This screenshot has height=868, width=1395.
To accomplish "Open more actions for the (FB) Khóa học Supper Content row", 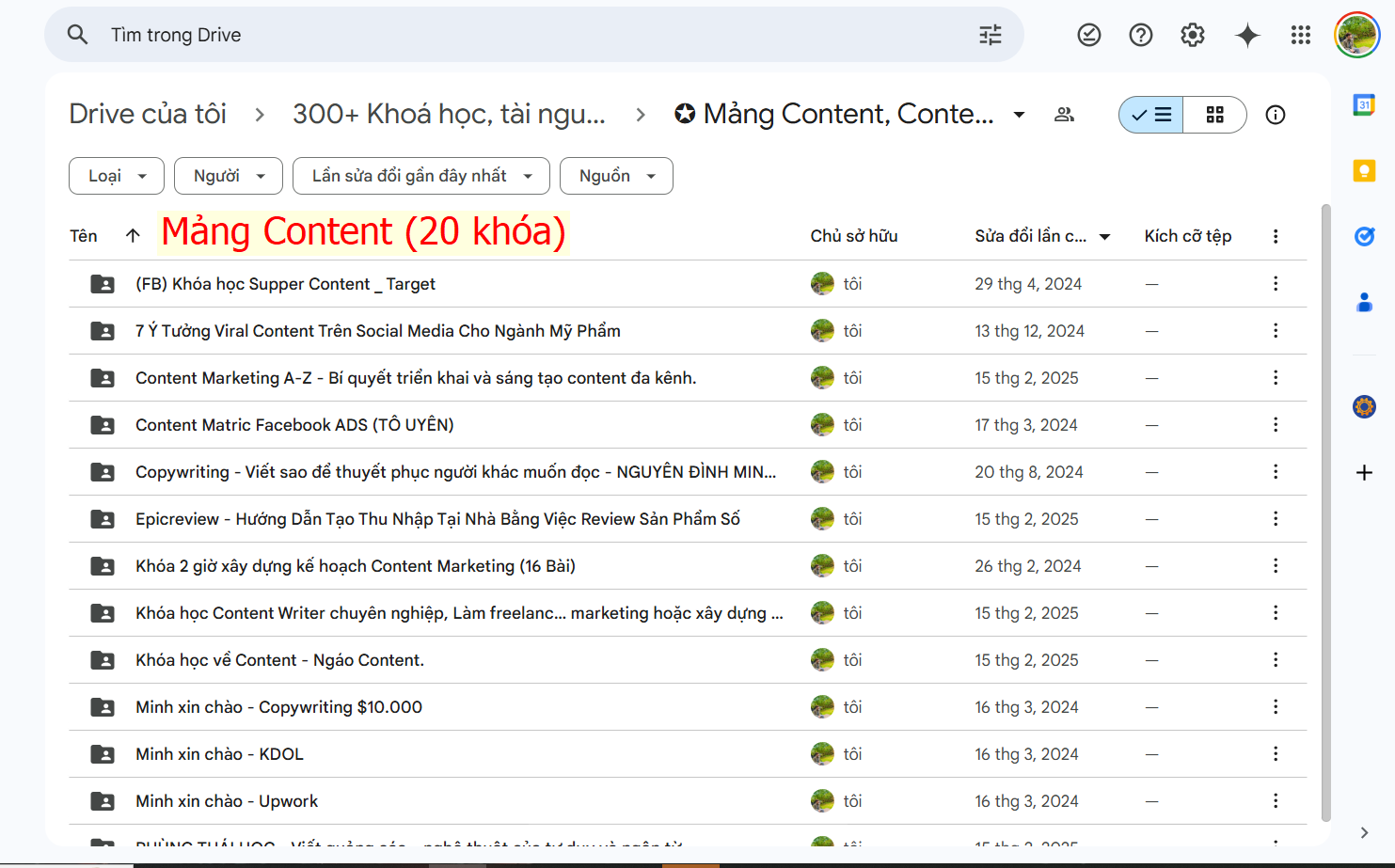I will [1276, 283].
